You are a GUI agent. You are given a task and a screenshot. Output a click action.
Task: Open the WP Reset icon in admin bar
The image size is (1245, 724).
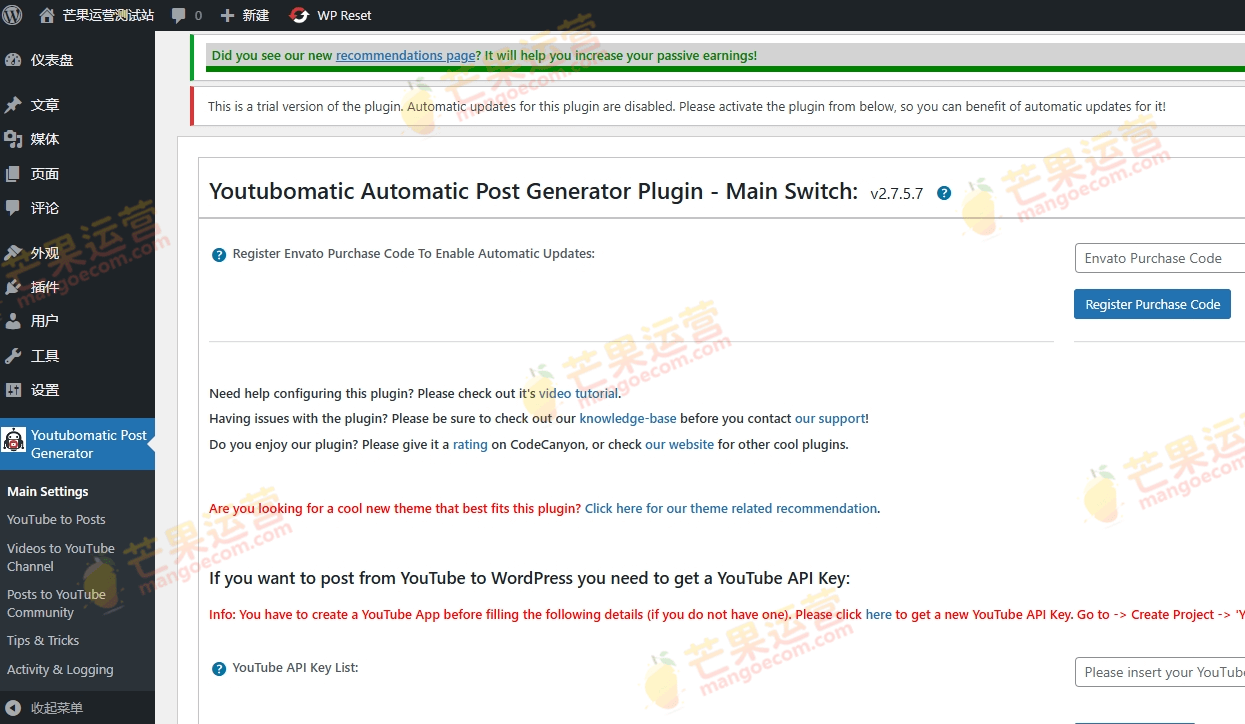(298, 15)
